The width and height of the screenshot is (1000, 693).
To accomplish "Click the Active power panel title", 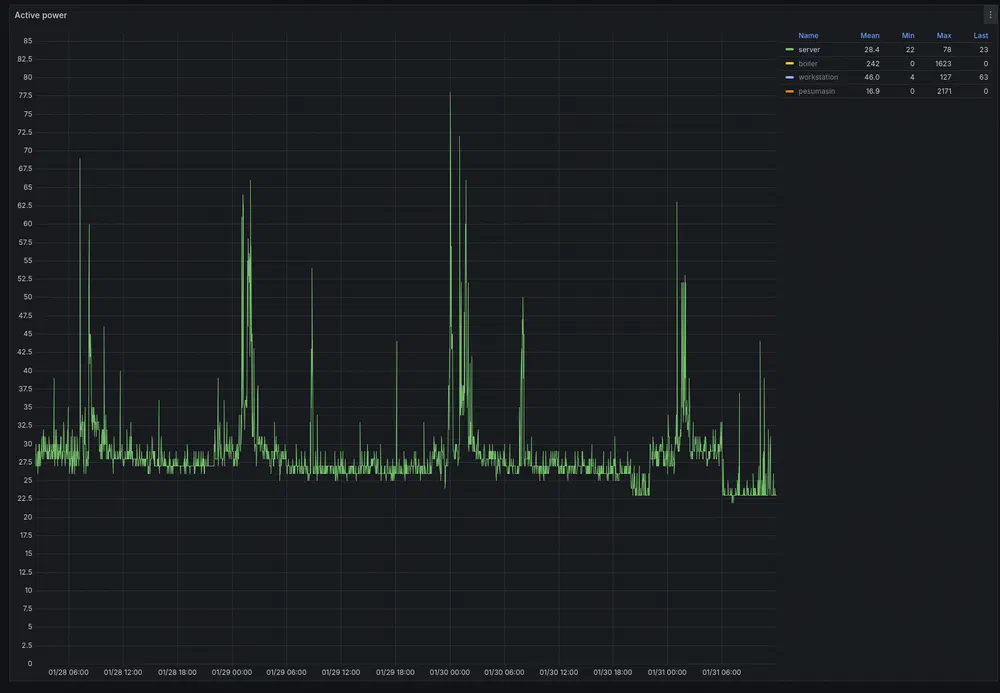I will pos(41,15).
